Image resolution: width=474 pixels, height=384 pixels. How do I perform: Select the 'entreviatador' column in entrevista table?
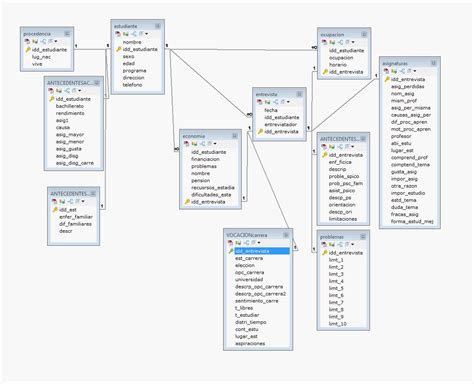(281, 124)
